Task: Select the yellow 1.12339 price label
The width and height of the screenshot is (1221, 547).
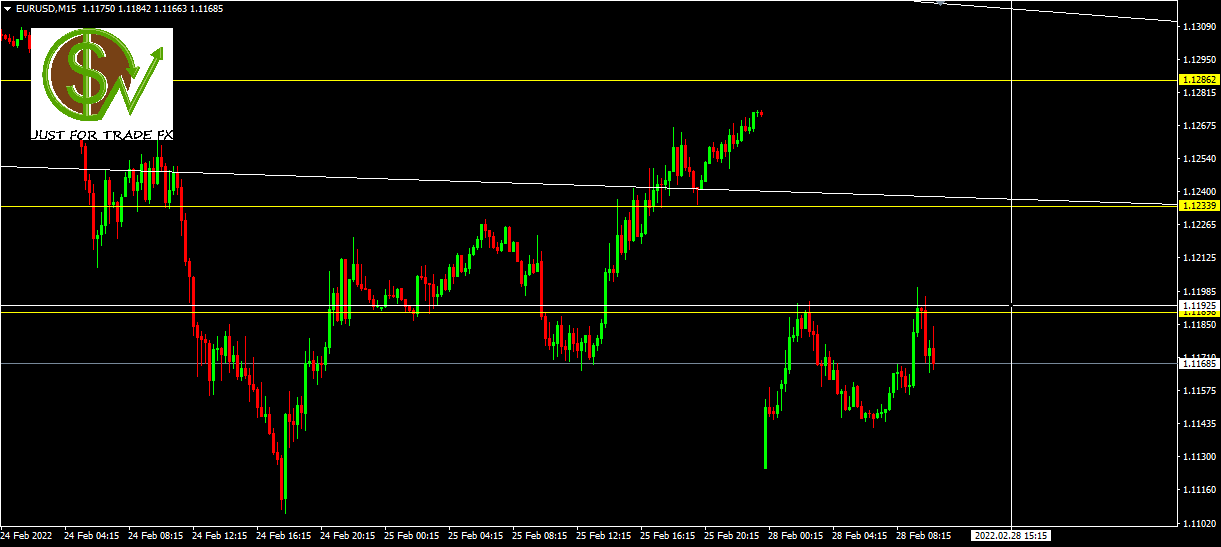Action: point(1199,205)
